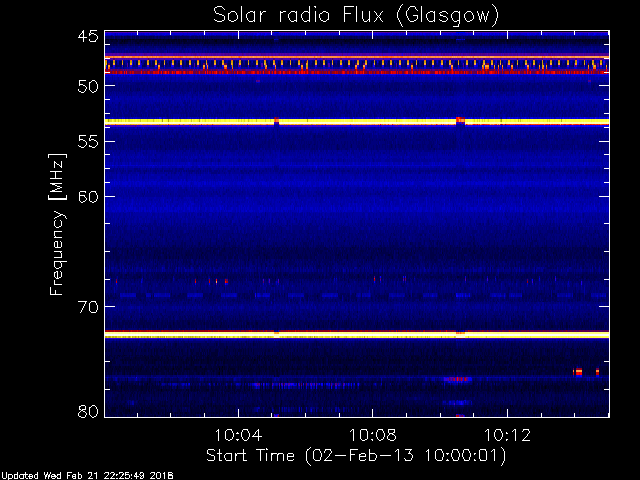Click the 10:08 time axis label
The height and width of the screenshot is (480, 640).
(x=372, y=435)
